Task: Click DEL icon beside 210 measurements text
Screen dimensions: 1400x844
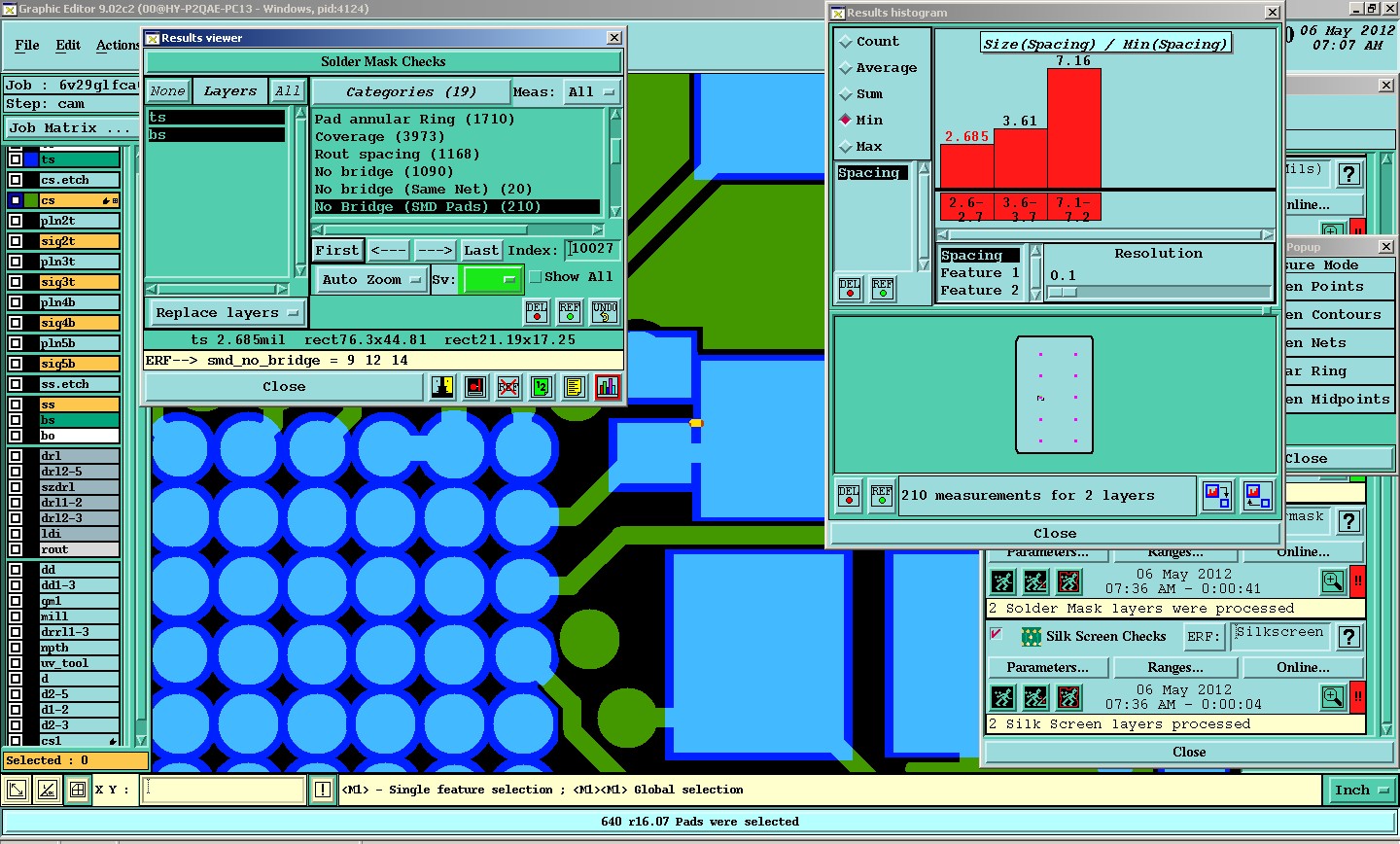Action: coord(849,496)
